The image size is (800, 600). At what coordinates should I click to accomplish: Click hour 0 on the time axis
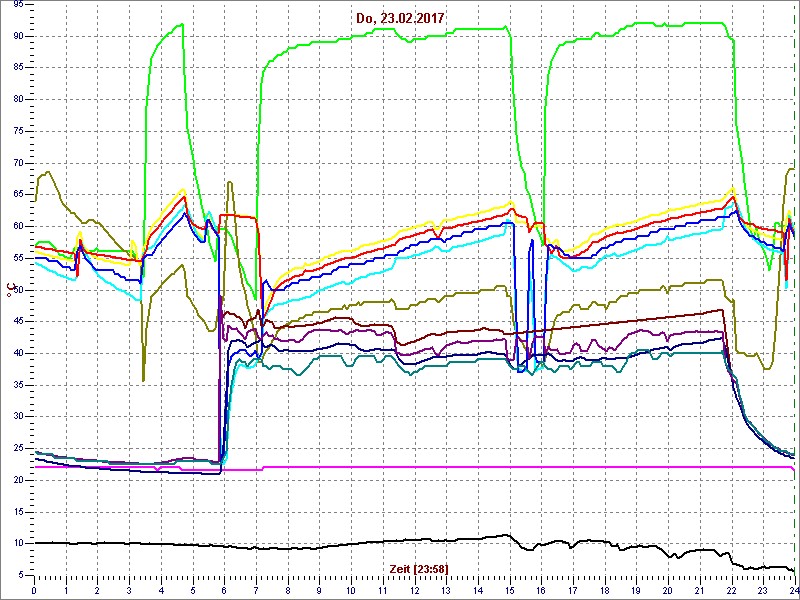34,591
